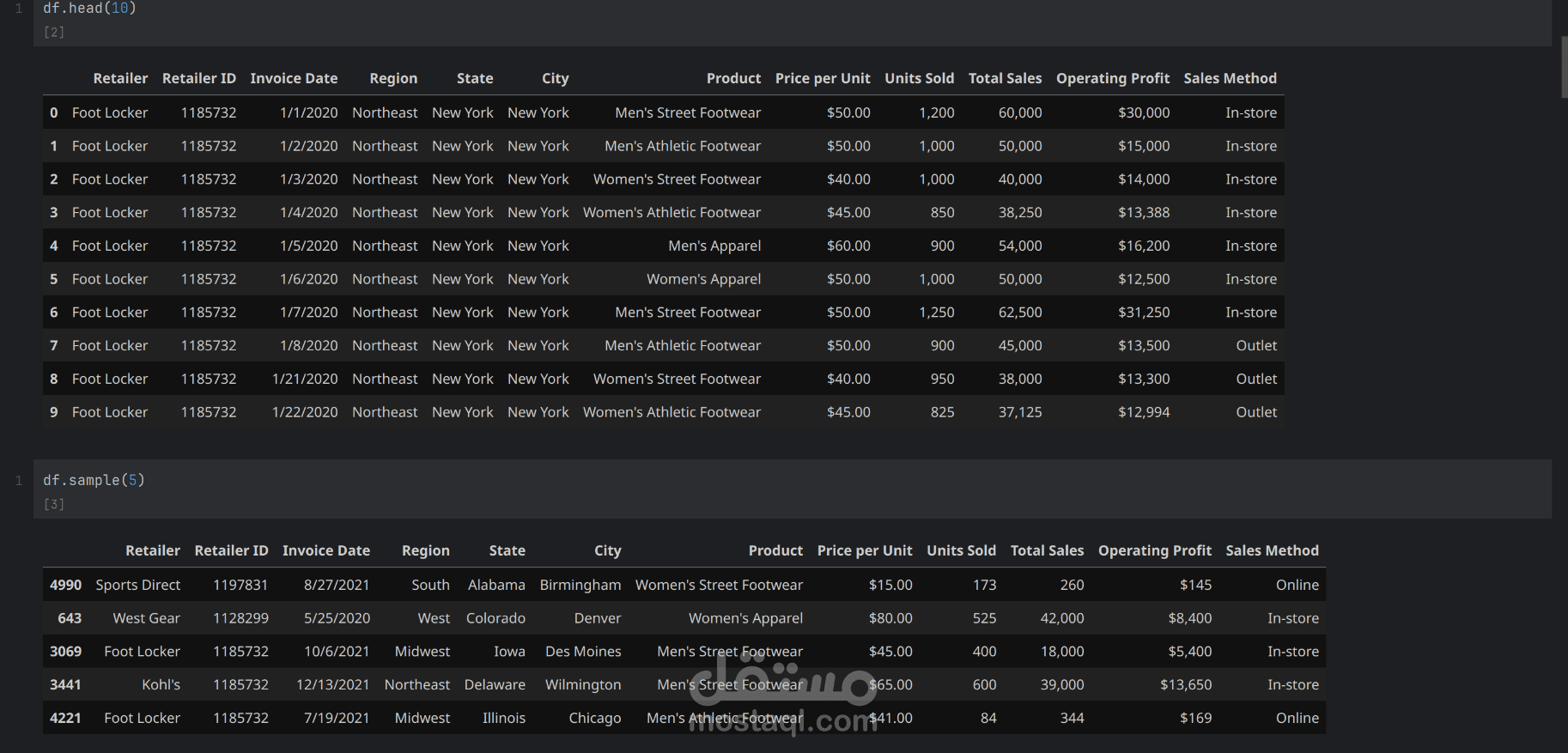
Task: Click the row index 3441
Action: 65,684
